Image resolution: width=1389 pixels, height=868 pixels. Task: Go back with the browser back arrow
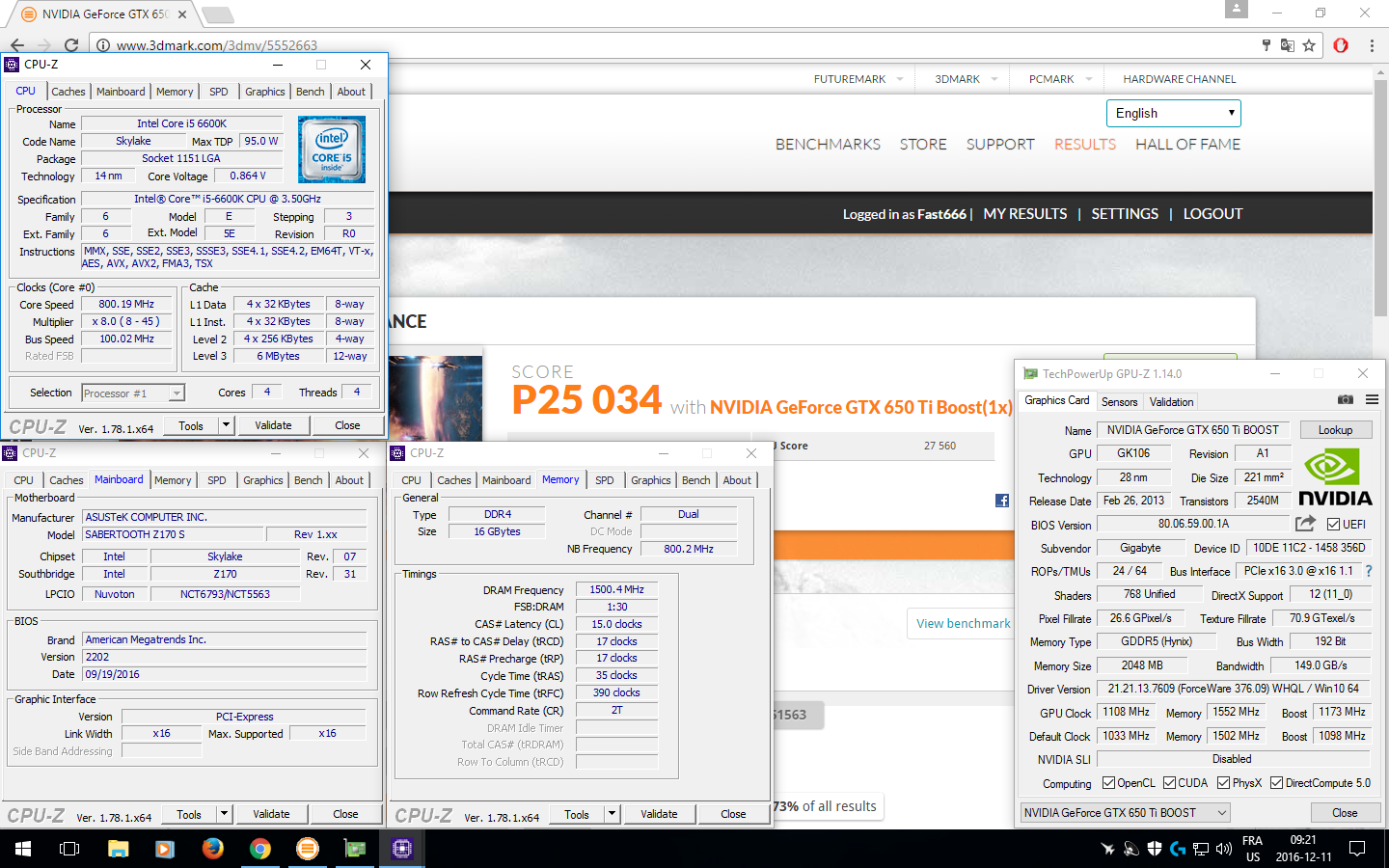(17, 45)
